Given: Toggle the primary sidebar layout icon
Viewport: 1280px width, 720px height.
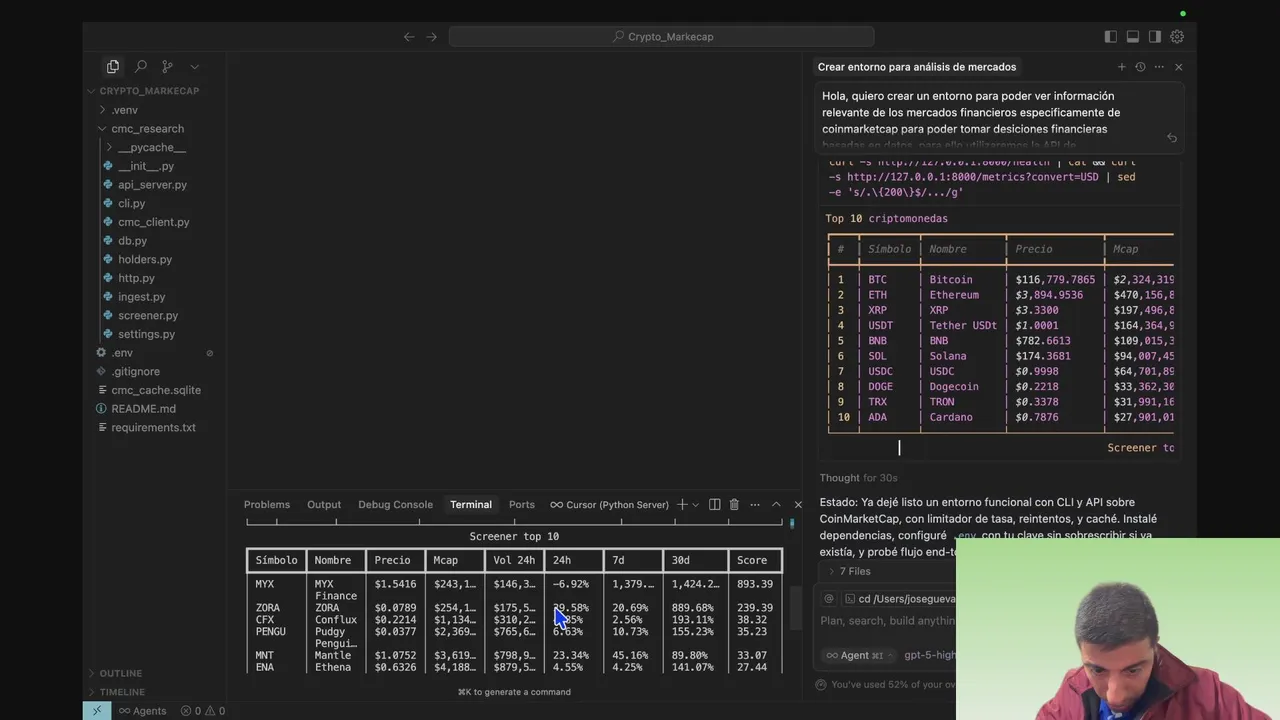Looking at the screenshot, I should click(1111, 36).
